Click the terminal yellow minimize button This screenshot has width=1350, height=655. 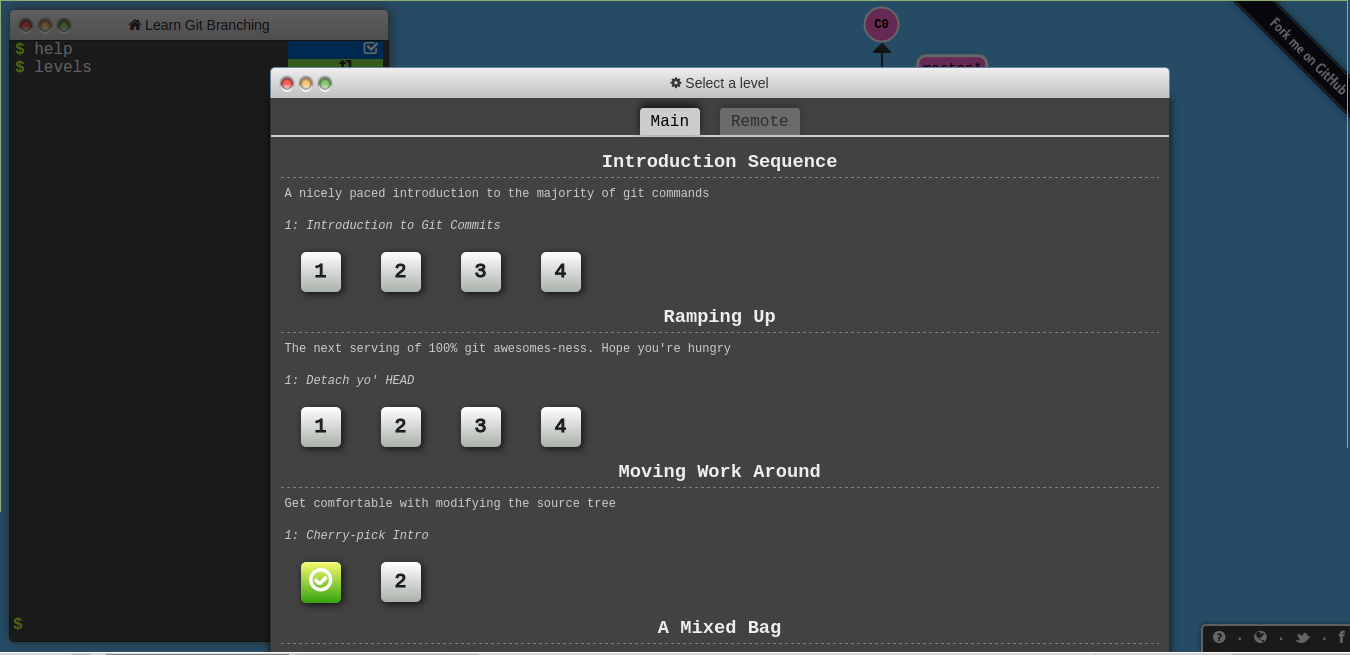(x=45, y=25)
